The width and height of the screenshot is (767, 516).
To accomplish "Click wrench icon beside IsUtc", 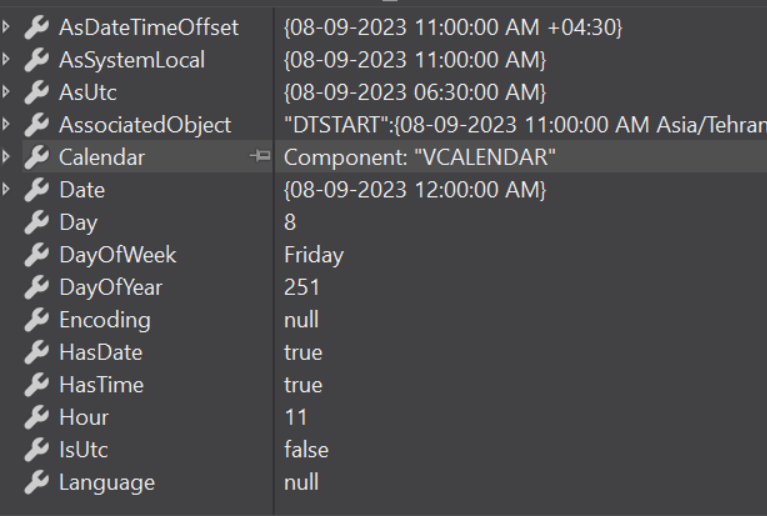I will pyautogui.click(x=38, y=450).
